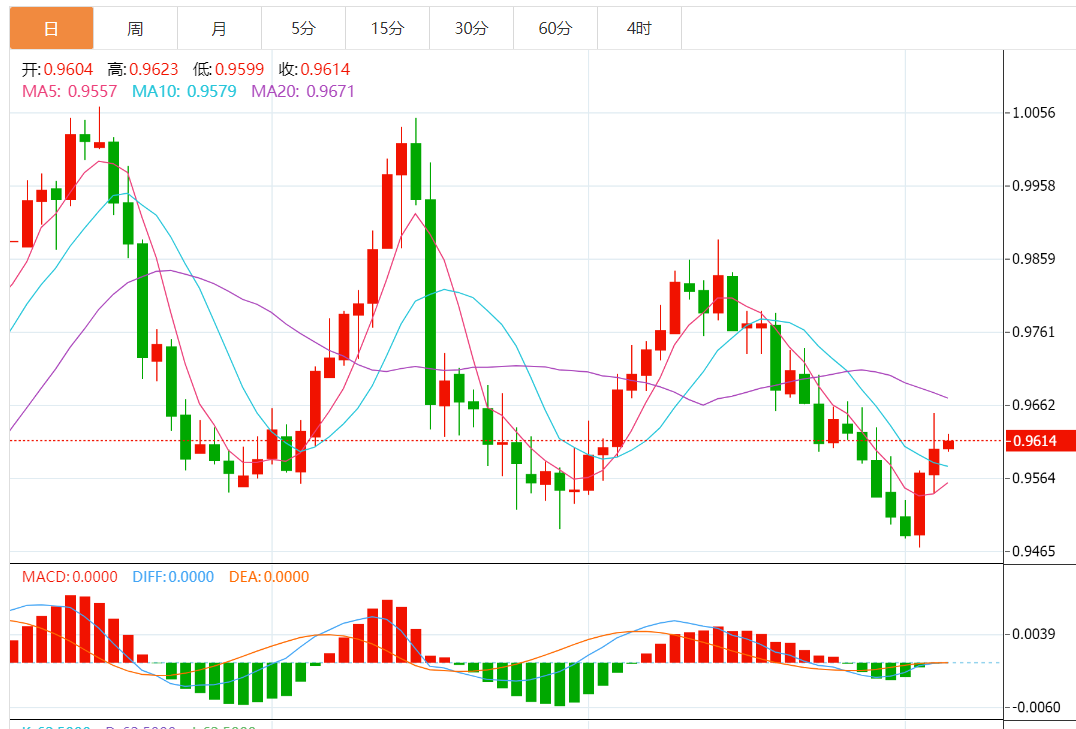Click the 0.9761 price axis label
This screenshot has height=729, width=1076.
click(x=1033, y=332)
